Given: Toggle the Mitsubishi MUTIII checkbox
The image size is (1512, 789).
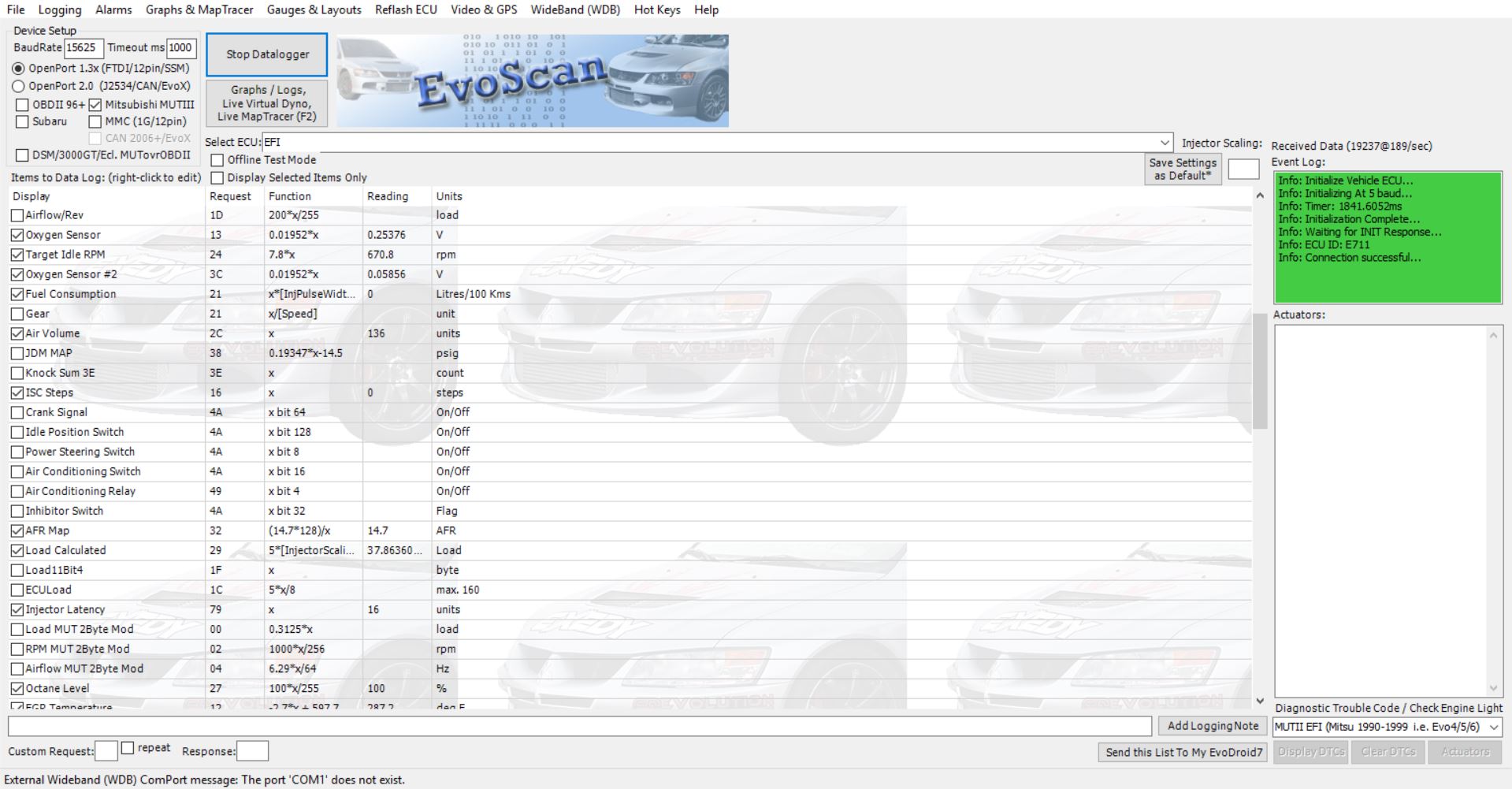Looking at the screenshot, I should click(95, 105).
